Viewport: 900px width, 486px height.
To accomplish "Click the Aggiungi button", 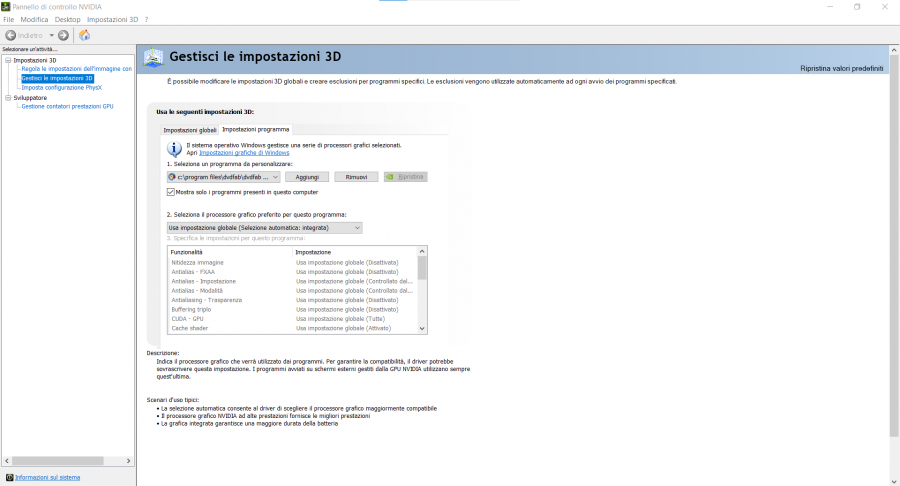I will [307, 177].
